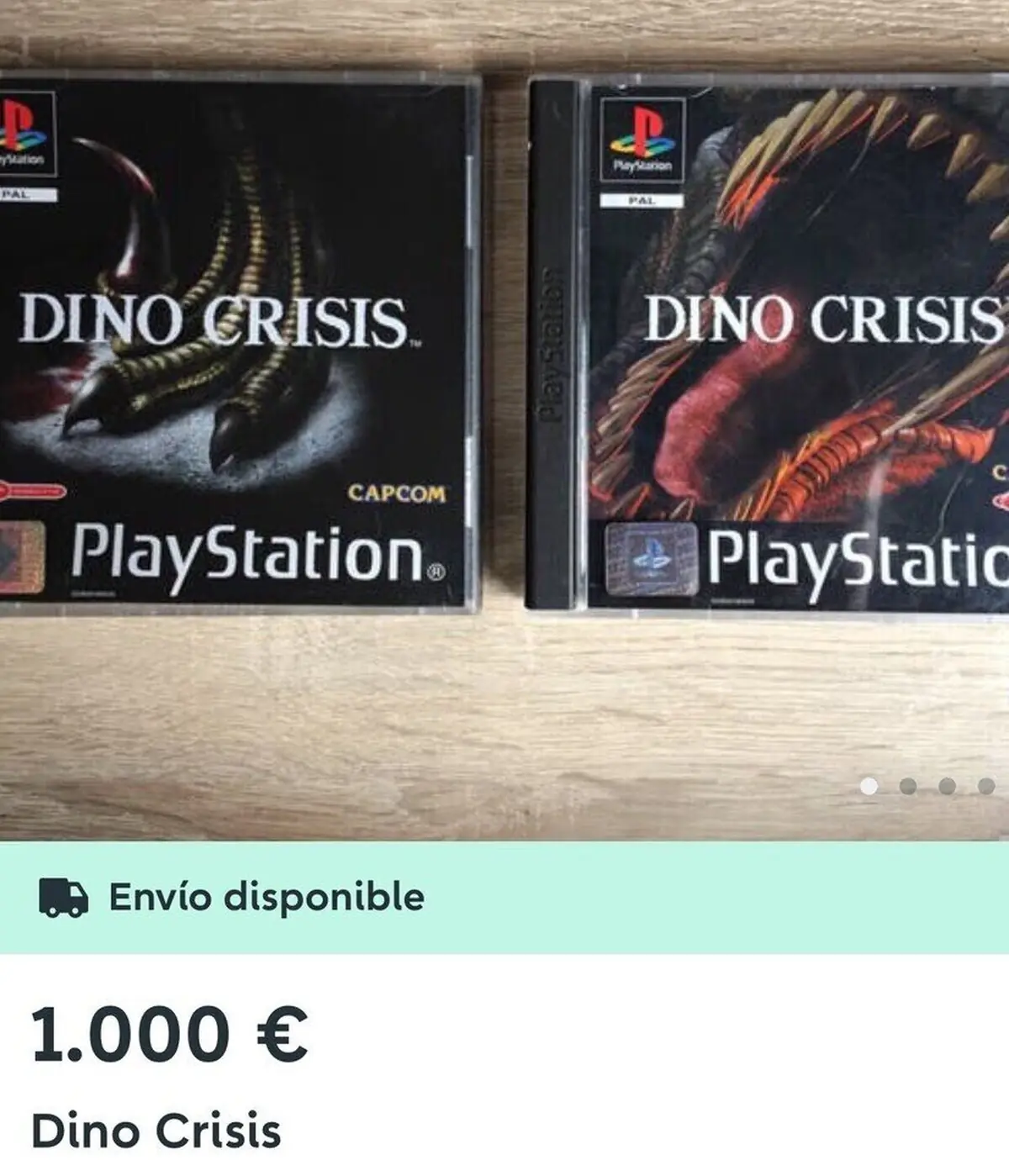The height and width of the screenshot is (1176, 1009).
Task: Open the Dino Crisis listing title
Action: click(156, 1131)
